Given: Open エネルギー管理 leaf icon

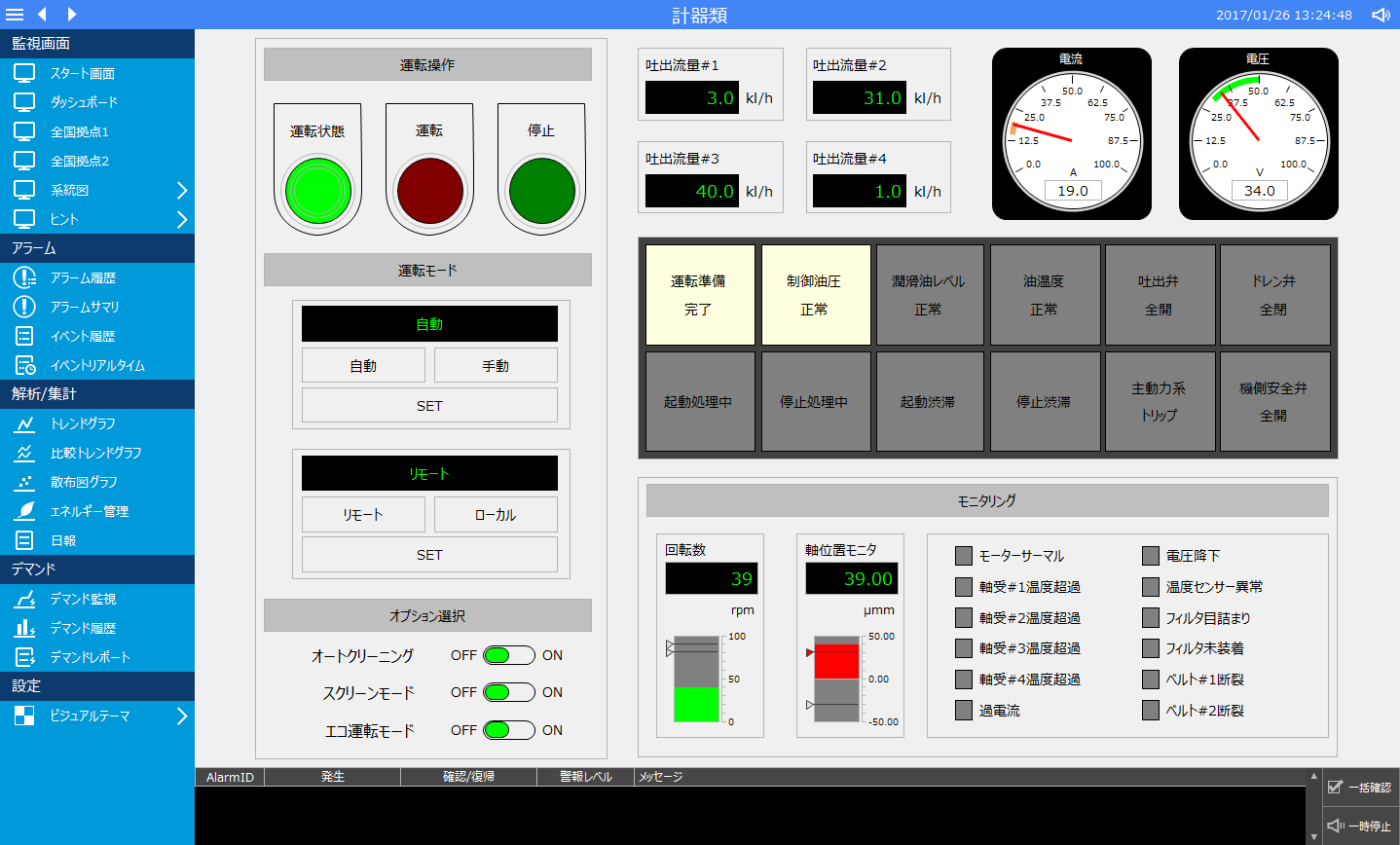Looking at the screenshot, I should [24, 511].
